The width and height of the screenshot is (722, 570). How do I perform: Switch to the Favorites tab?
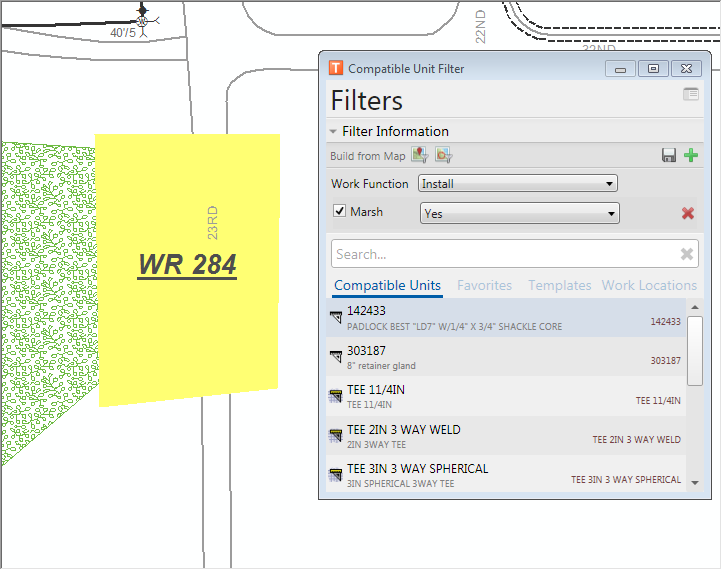point(484,285)
